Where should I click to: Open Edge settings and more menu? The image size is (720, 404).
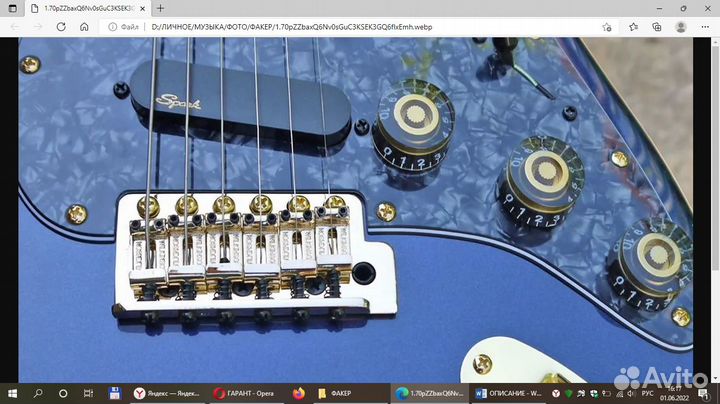[x=706, y=27]
